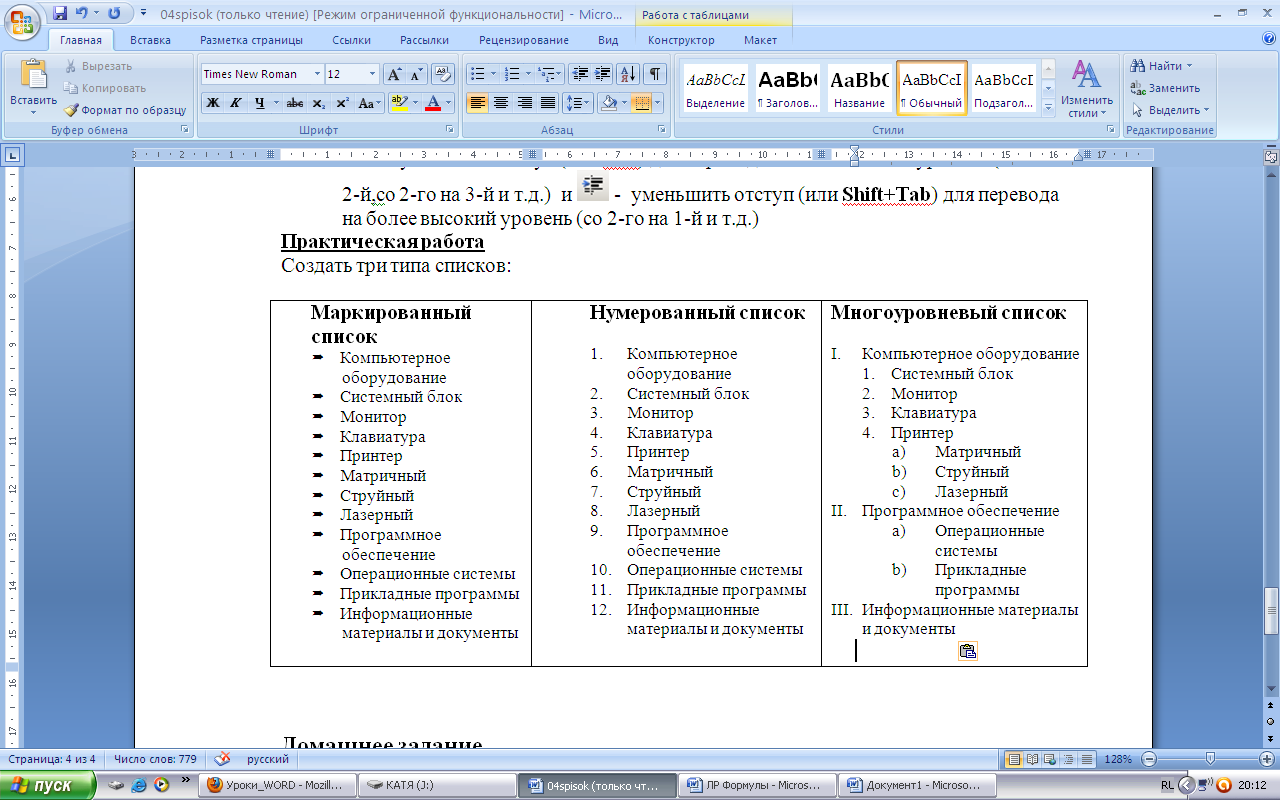Open the Change Case (Aa) dropdown
1280x800 pixels.
370,103
